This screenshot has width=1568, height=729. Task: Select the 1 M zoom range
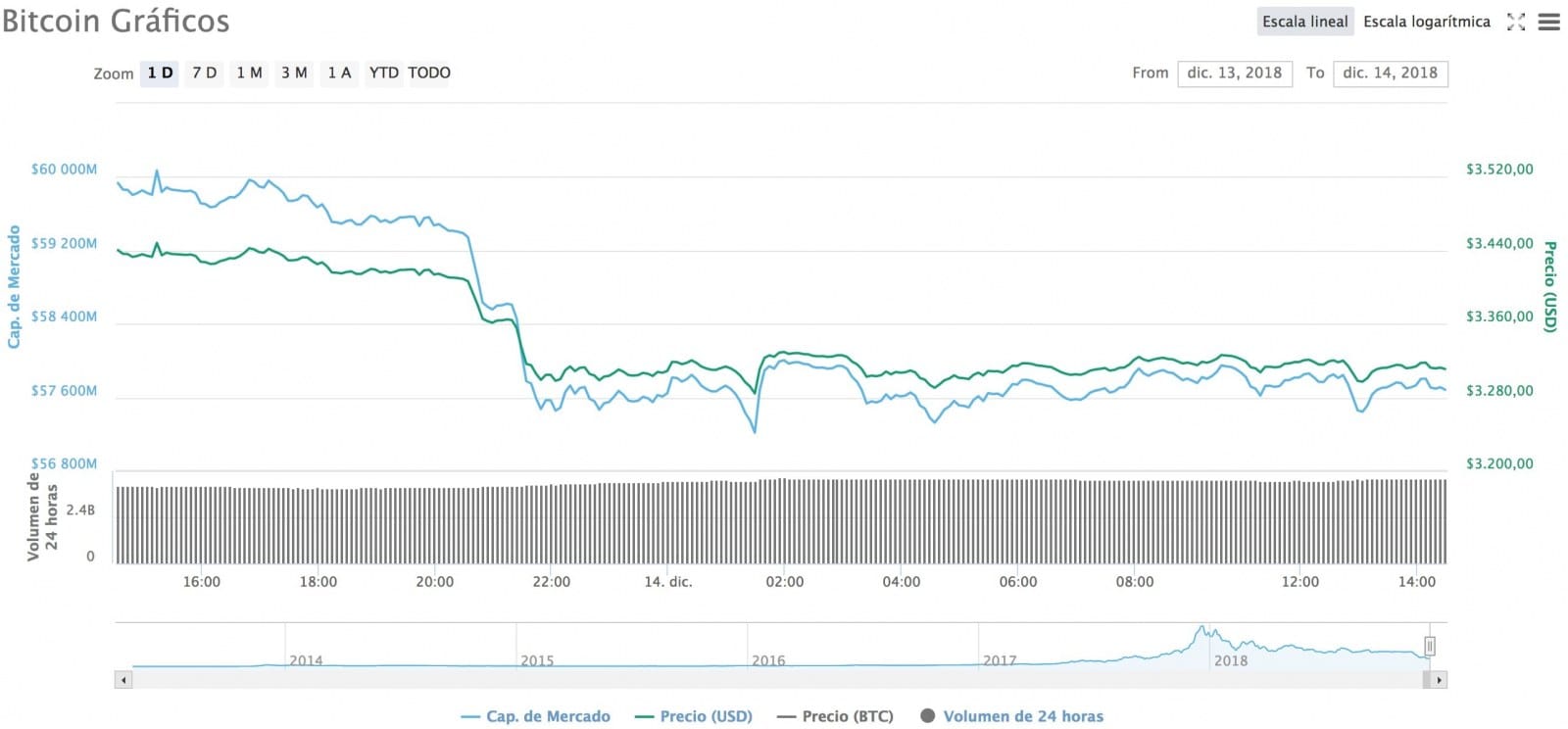(x=249, y=73)
